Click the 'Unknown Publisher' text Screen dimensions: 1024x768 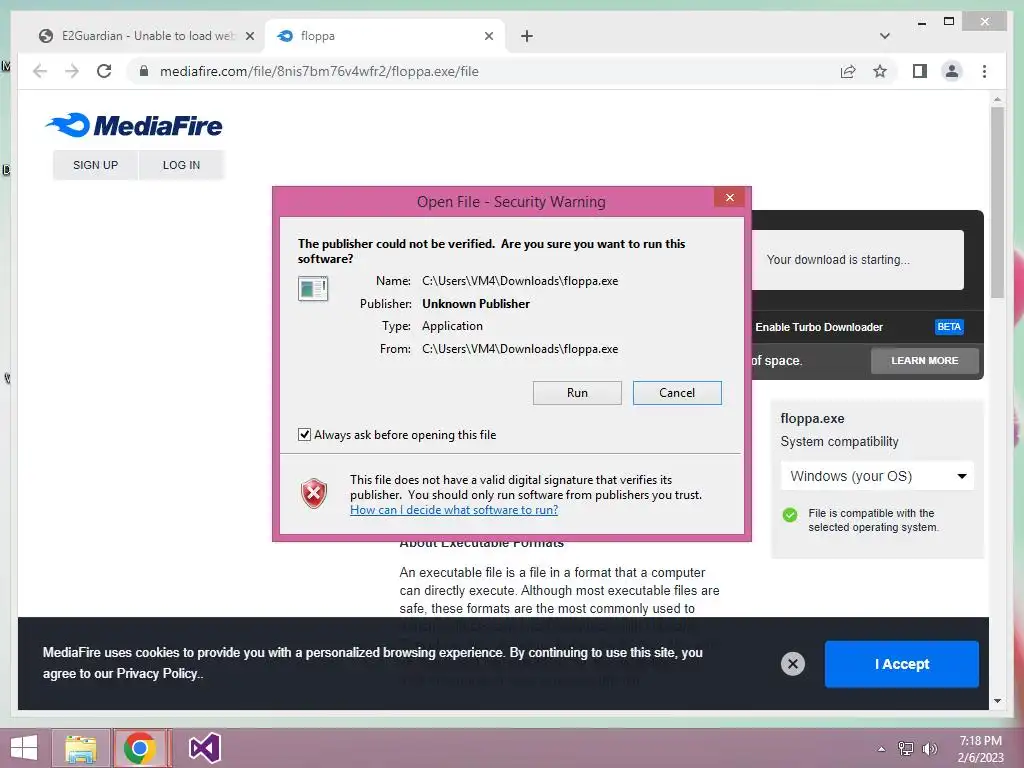[475, 304]
